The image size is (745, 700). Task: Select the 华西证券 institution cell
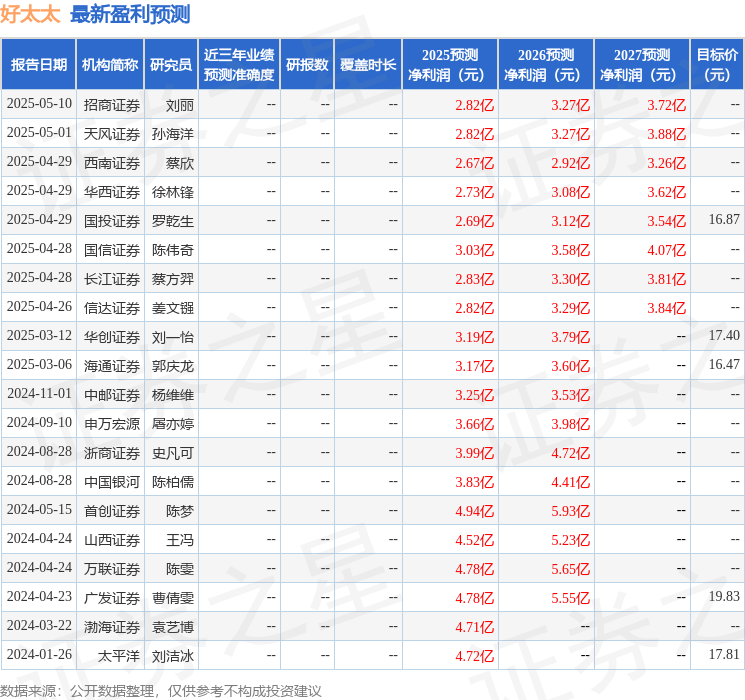pos(112,192)
